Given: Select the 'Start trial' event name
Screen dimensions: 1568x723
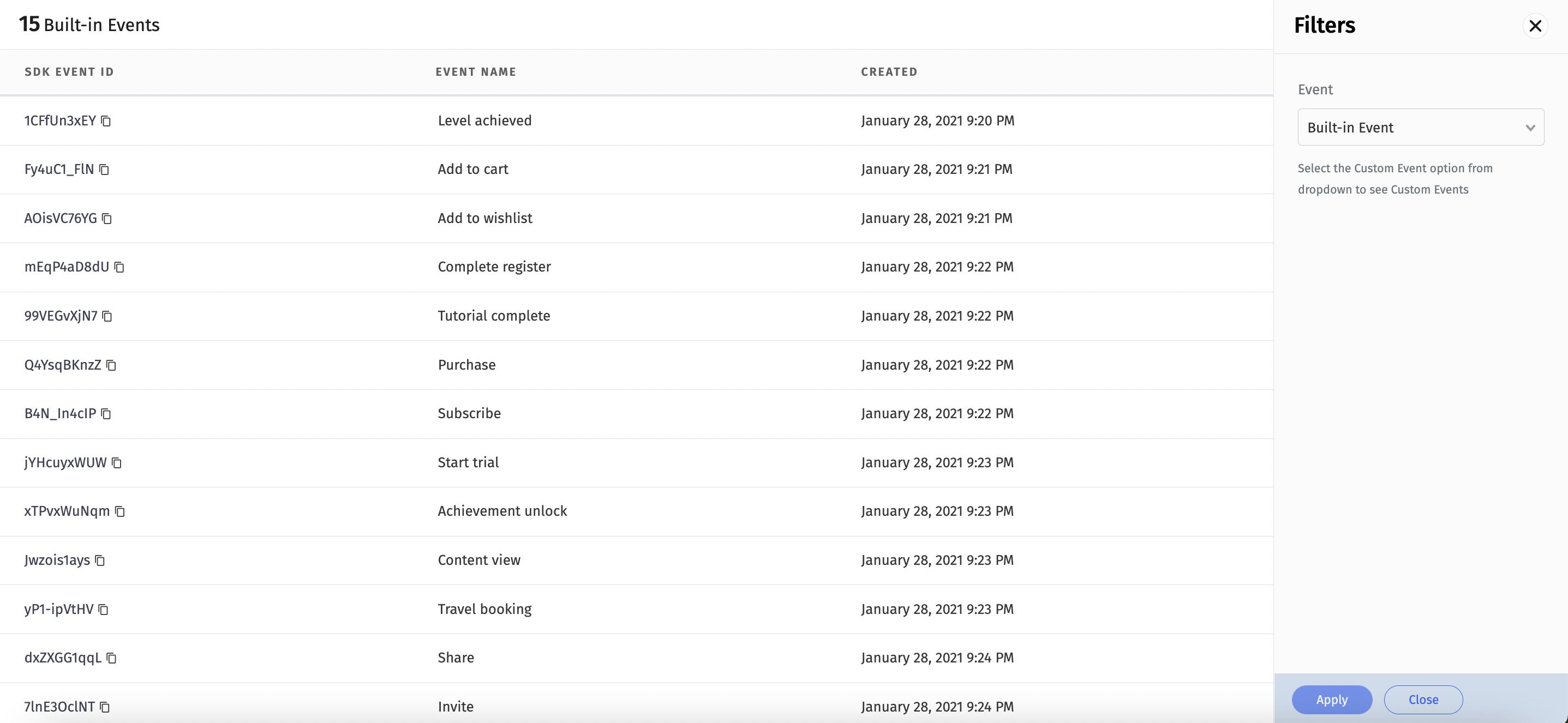Looking at the screenshot, I should coord(468,462).
